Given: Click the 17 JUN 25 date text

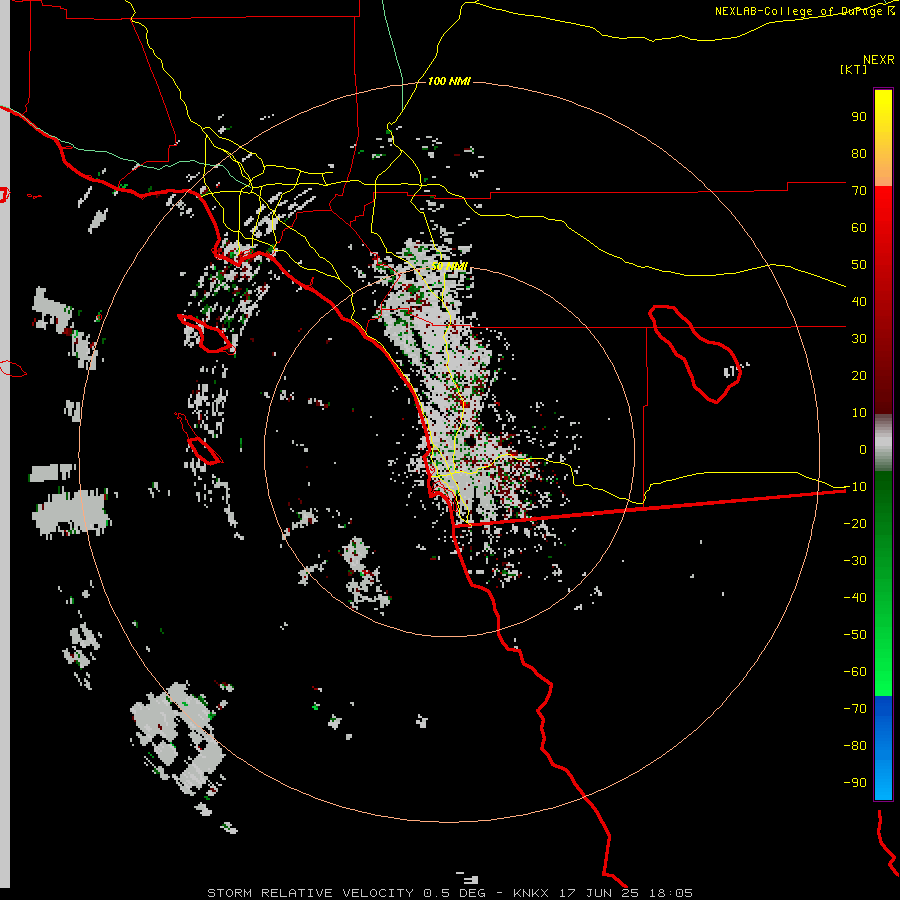Looking at the screenshot, I should click(x=599, y=893).
